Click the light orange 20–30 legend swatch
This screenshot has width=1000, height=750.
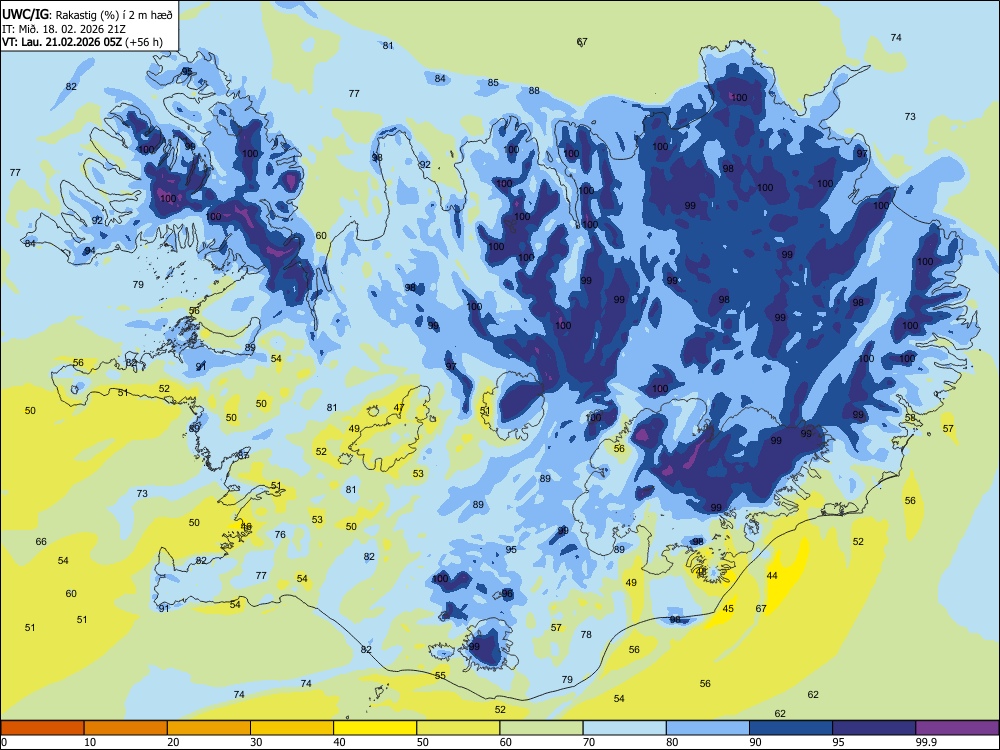tap(209, 728)
